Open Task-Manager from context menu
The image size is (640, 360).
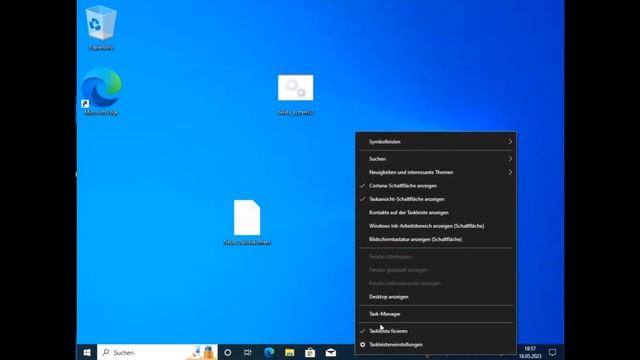tap(436, 314)
